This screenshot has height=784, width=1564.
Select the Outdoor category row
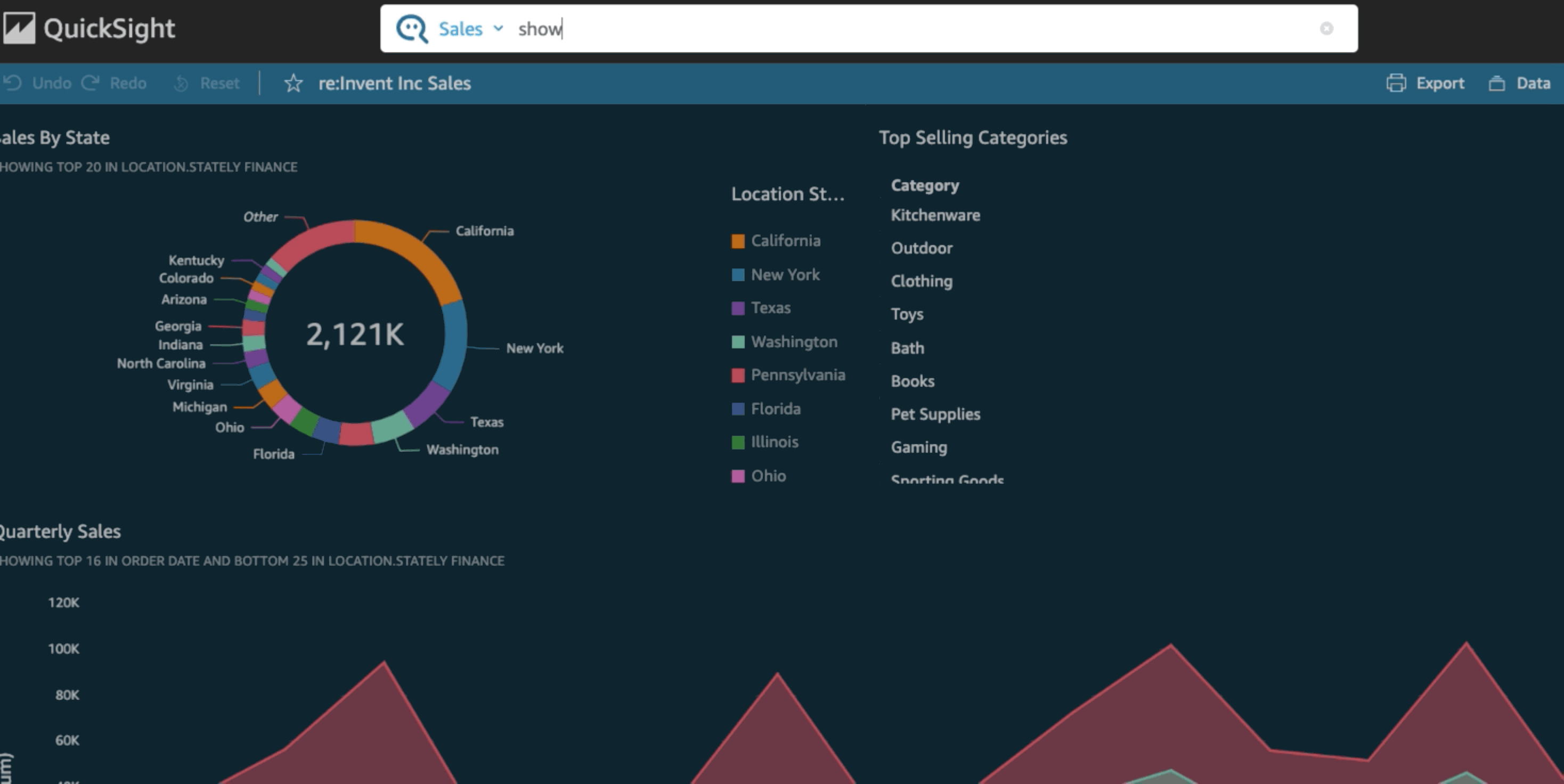coord(922,248)
